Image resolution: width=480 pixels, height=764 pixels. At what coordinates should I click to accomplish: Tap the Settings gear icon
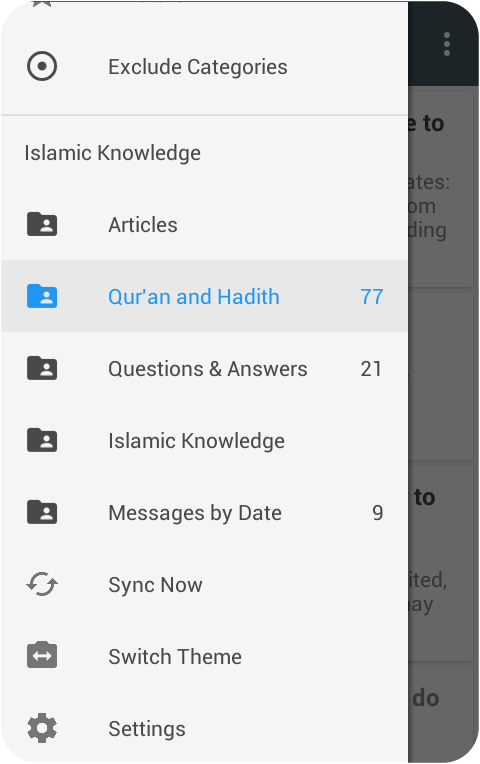[42, 728]
